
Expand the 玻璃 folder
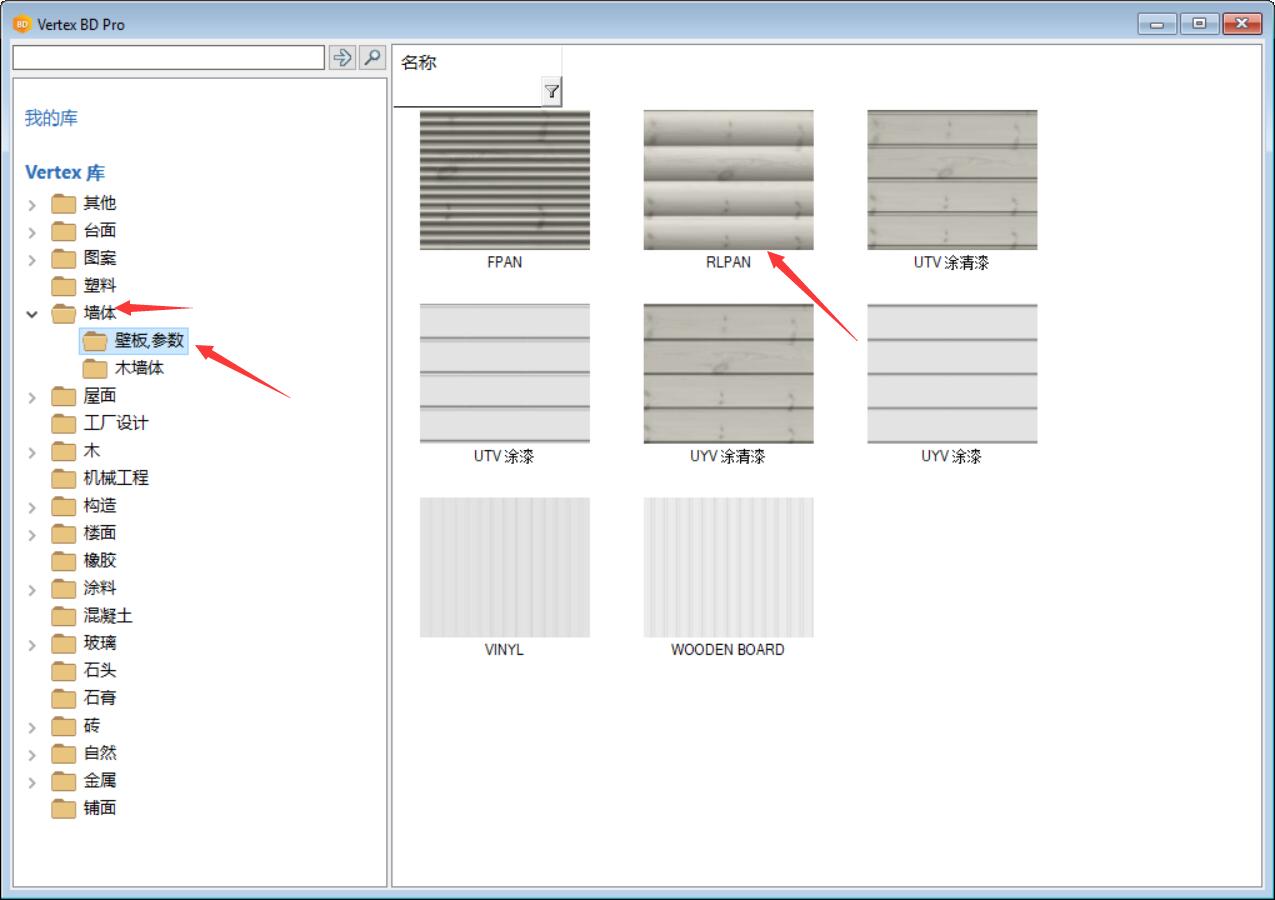32,644
